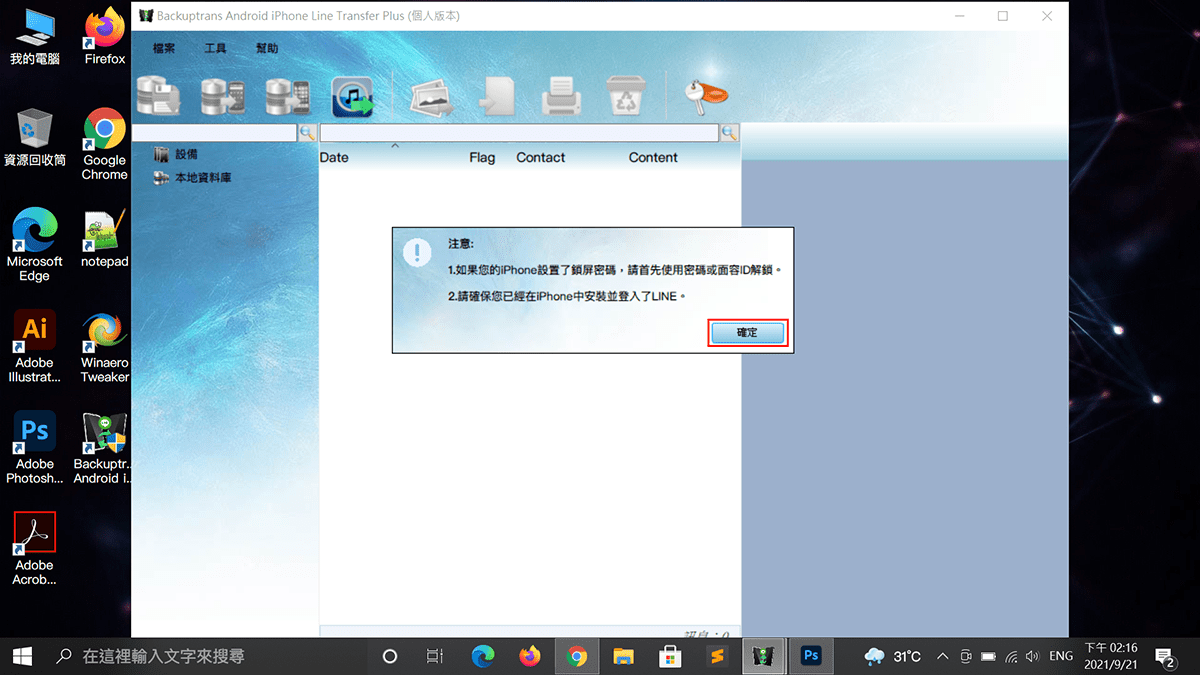The width and height of the screenshot is (1200, 675).
Task: Open the 工具 menu
Action: (x=216, y=48)
